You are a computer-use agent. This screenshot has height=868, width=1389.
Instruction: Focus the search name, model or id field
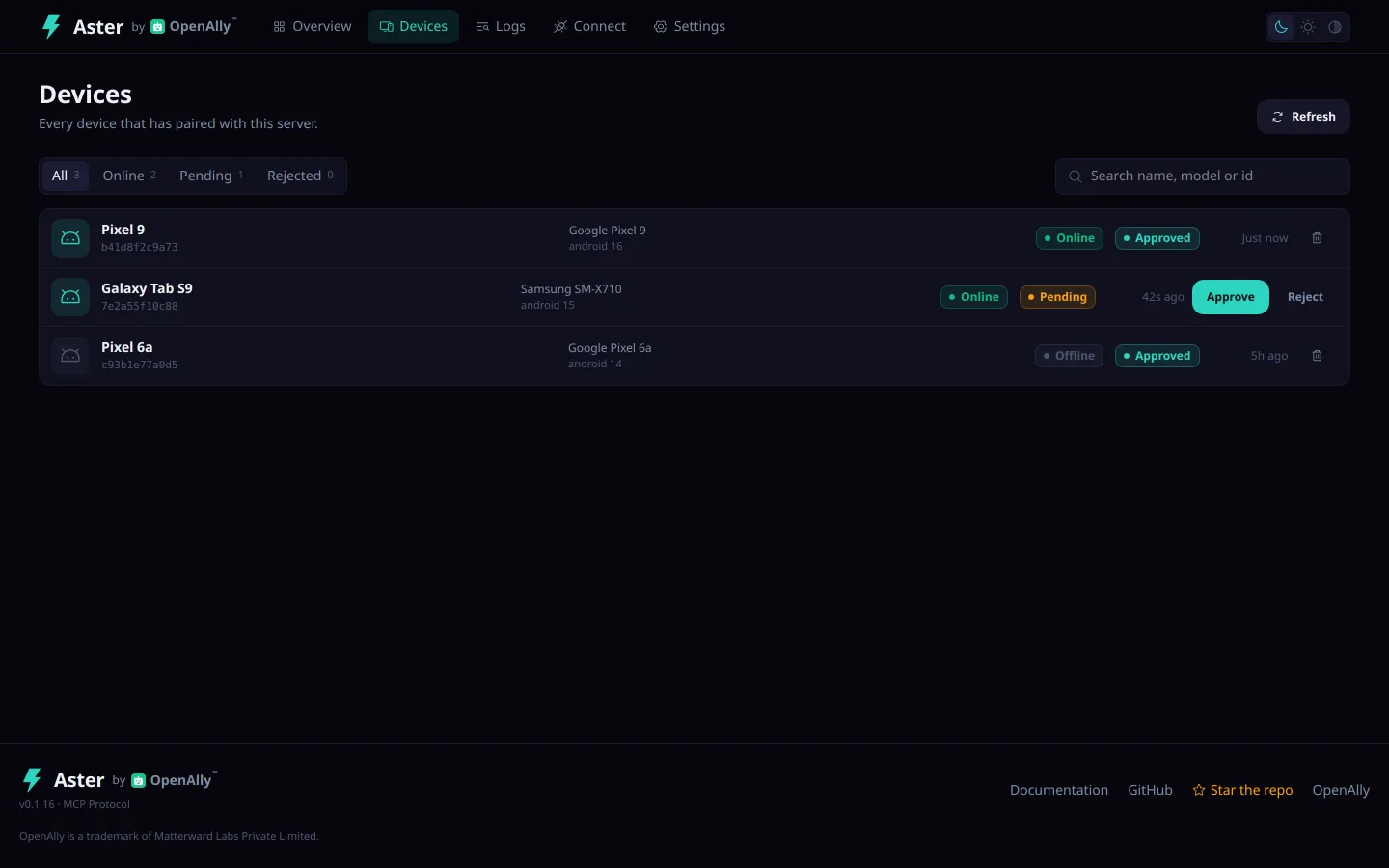point(1202,176)
